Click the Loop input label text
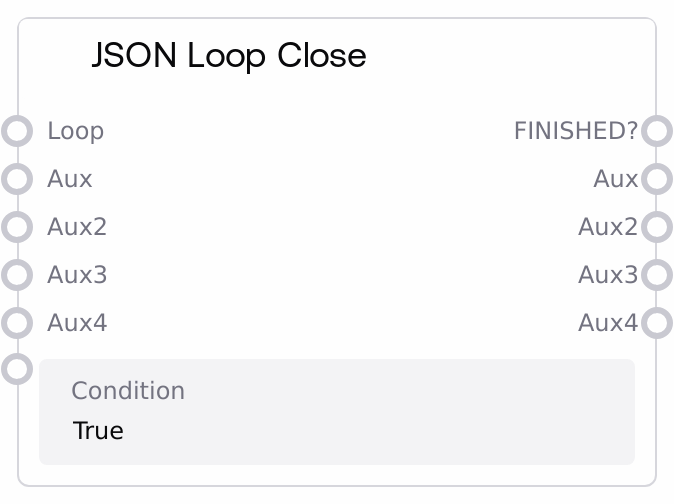Viewport: 674px width, 504px height. coord(75,131)
